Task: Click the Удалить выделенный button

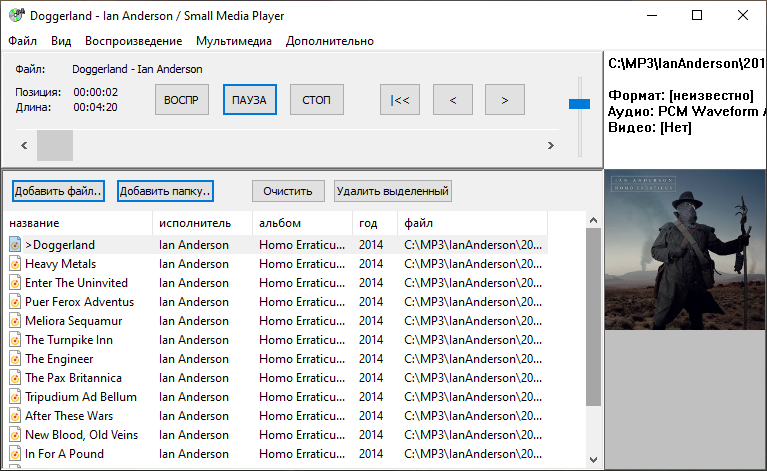Action: click(393, 191)
